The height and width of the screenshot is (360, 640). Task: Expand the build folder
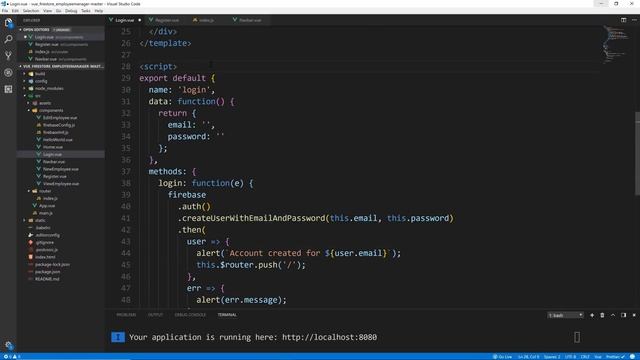(x=40, y=74)
